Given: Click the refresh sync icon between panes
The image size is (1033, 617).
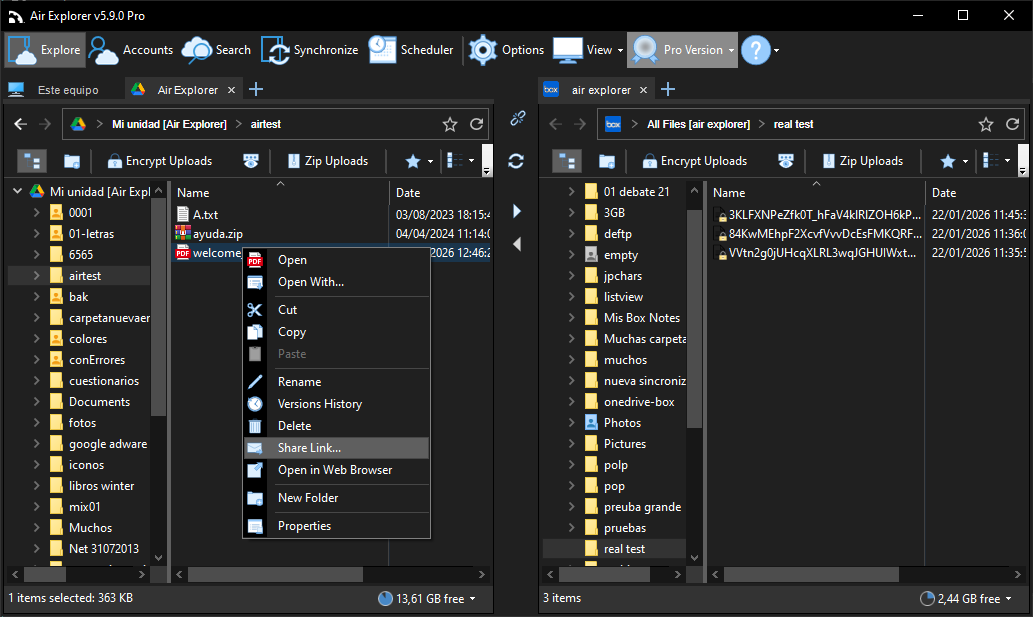Looking at the screenshot, I should pos(517,159).
